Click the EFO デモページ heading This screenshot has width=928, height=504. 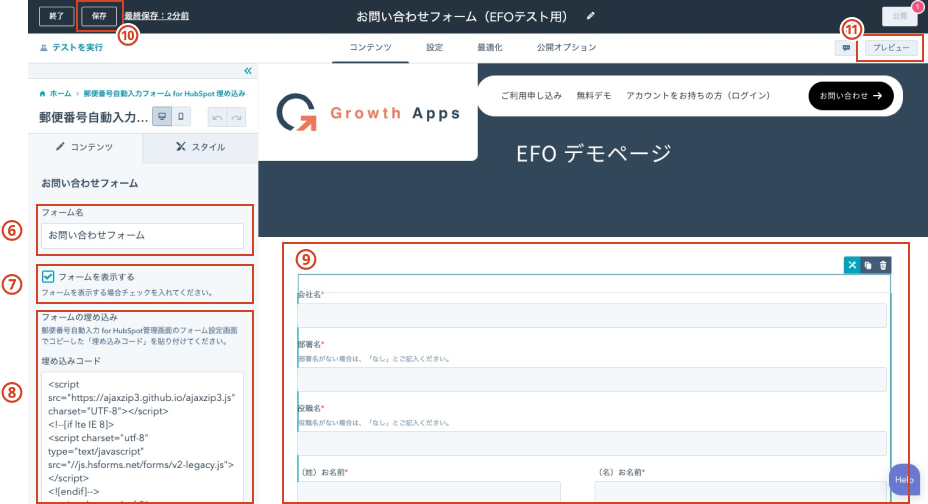(594, 153)
